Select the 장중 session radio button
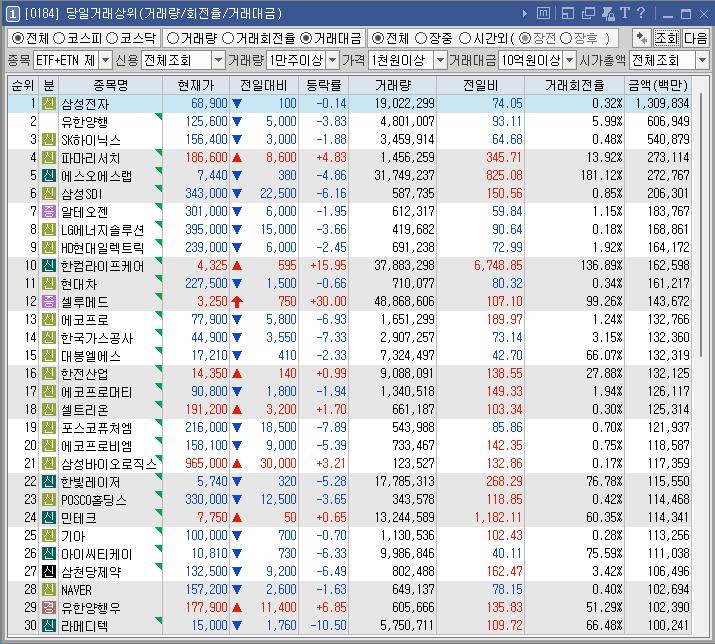The image size is (715, 644). (421, 38)
